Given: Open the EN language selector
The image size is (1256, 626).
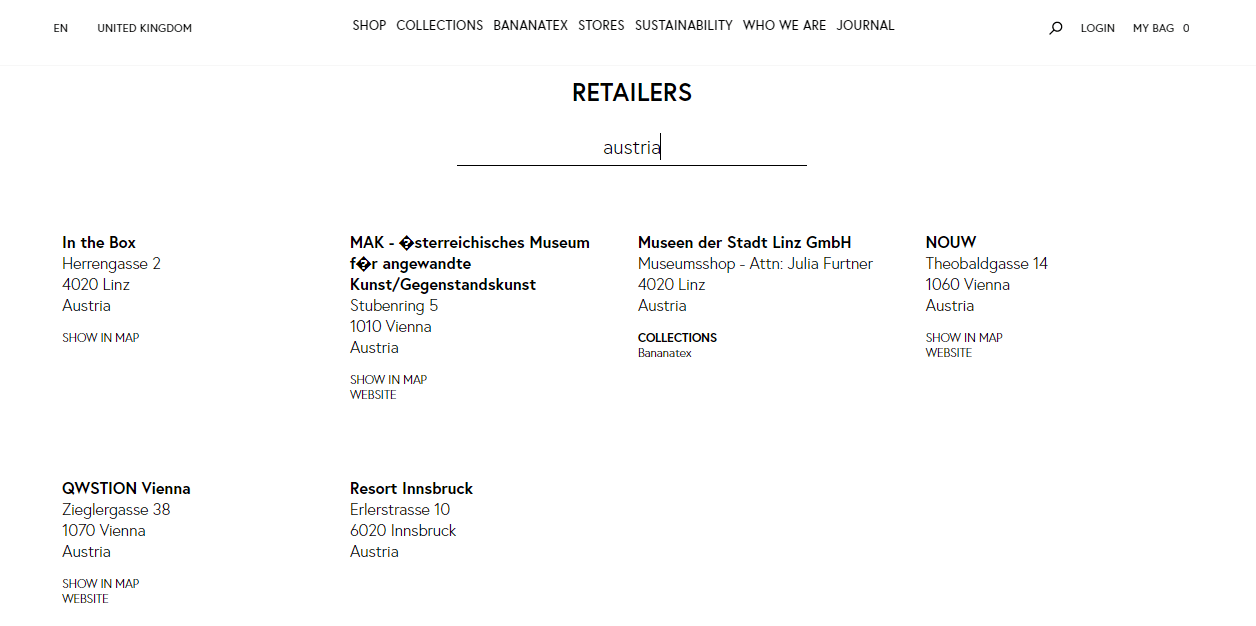Looking at the screenshot, I should 61,28.
